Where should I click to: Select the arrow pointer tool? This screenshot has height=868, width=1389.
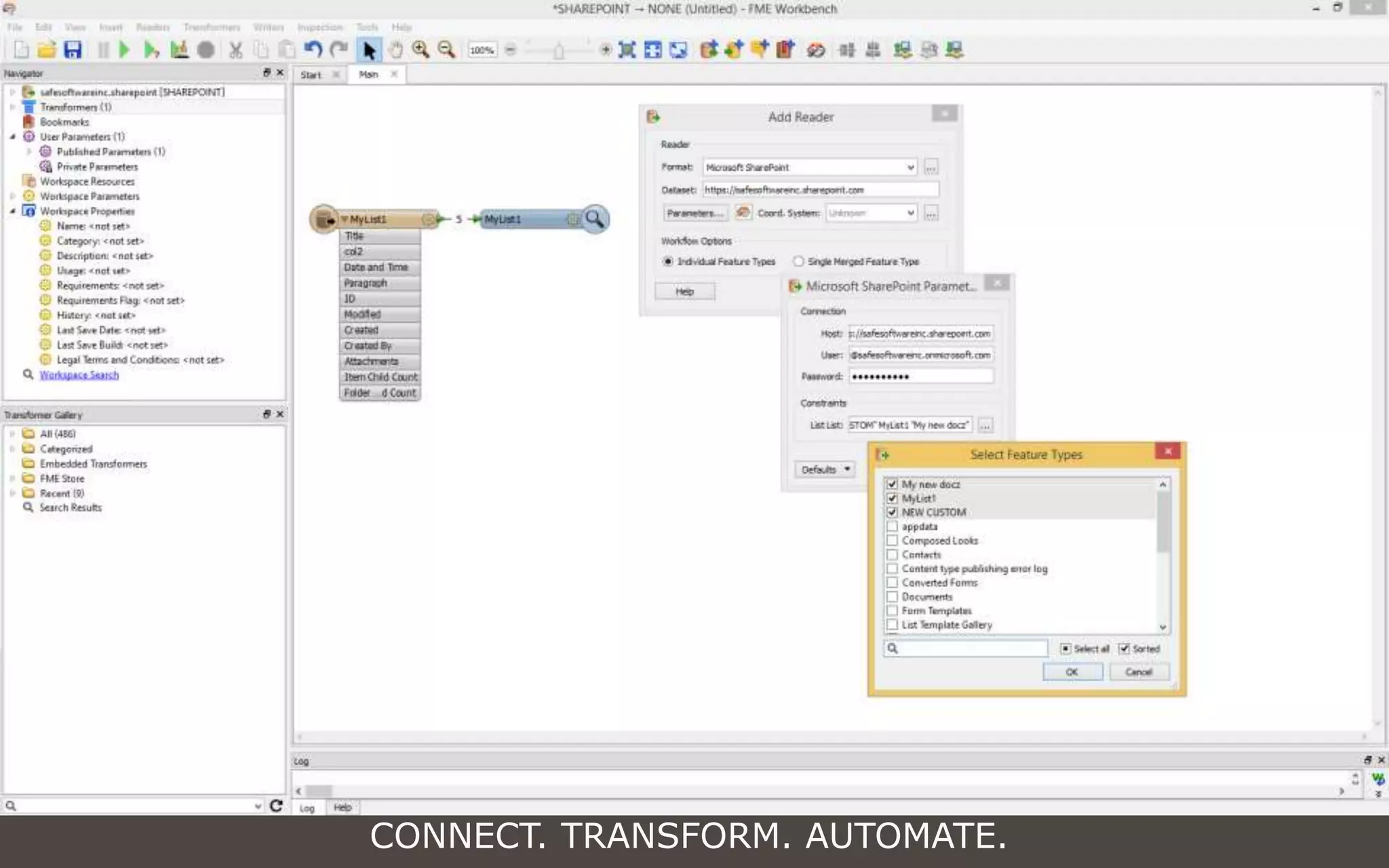coord(369,50)
